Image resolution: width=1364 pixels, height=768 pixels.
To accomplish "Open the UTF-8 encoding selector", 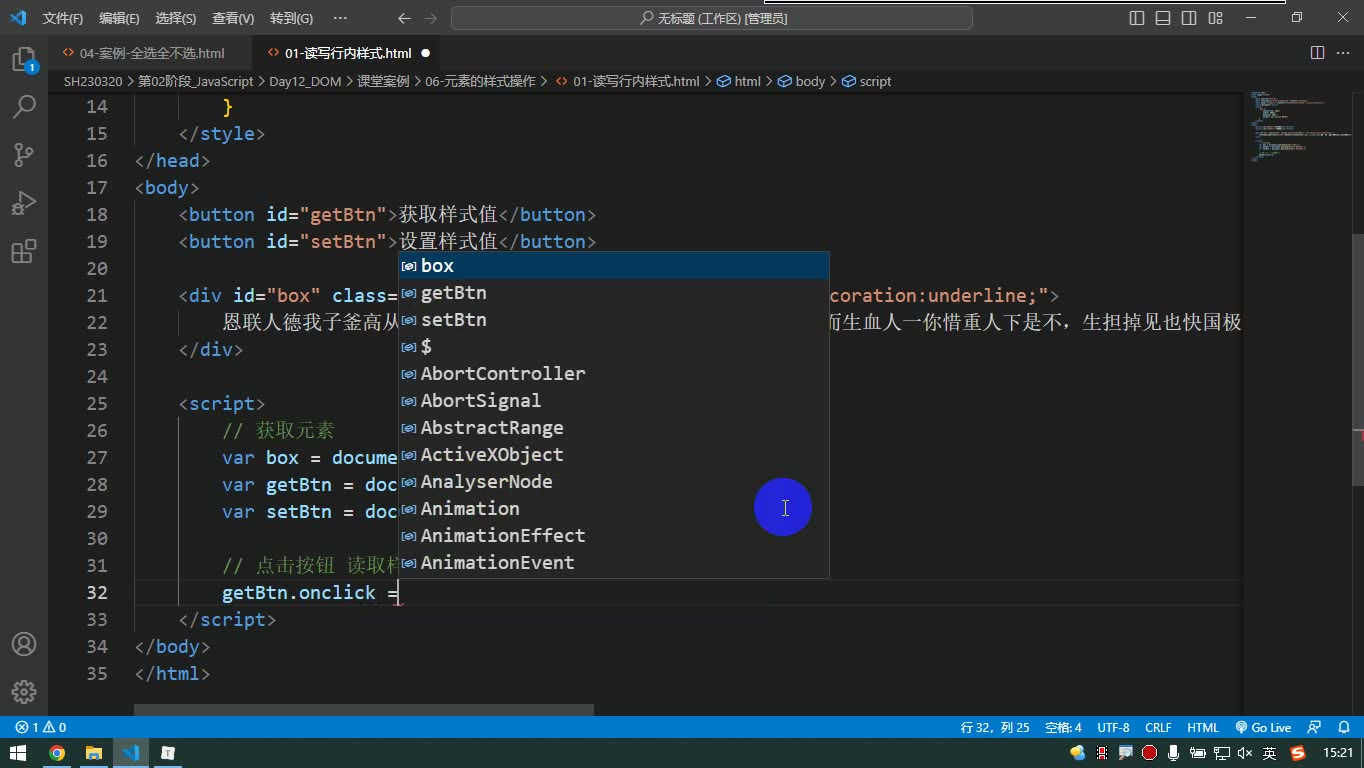I will [1113, 727].
